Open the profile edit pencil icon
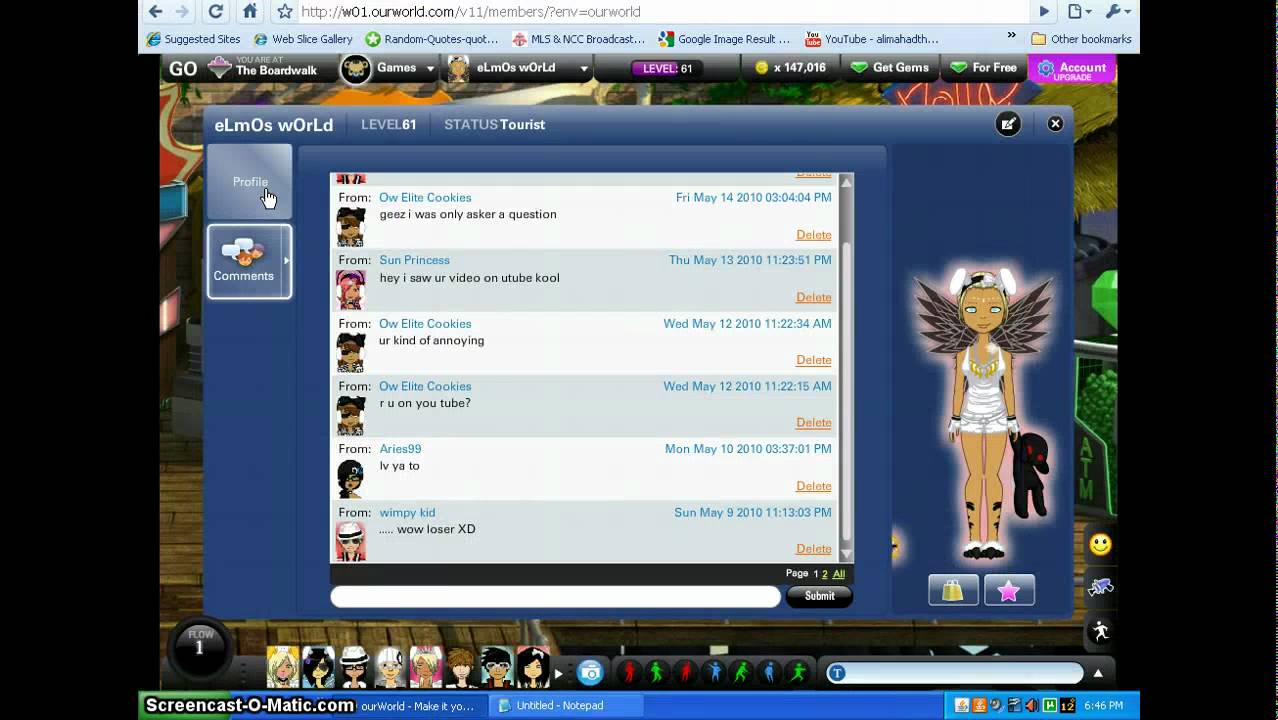The height and width of the screenshot is (720, 1278). pos(1008,124)
